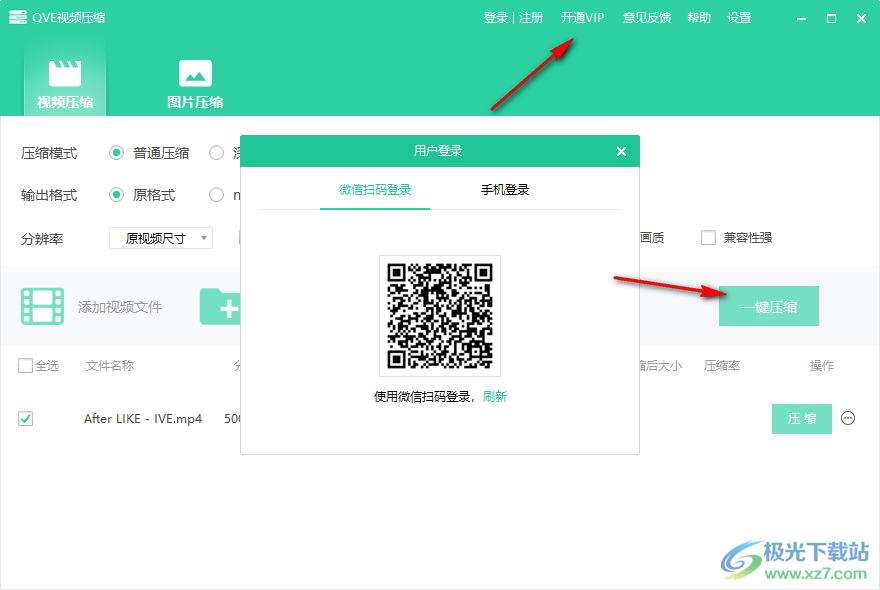880x590 pixels.
Task: Click the 文件名称 column header
Action: tap(110, 366)
